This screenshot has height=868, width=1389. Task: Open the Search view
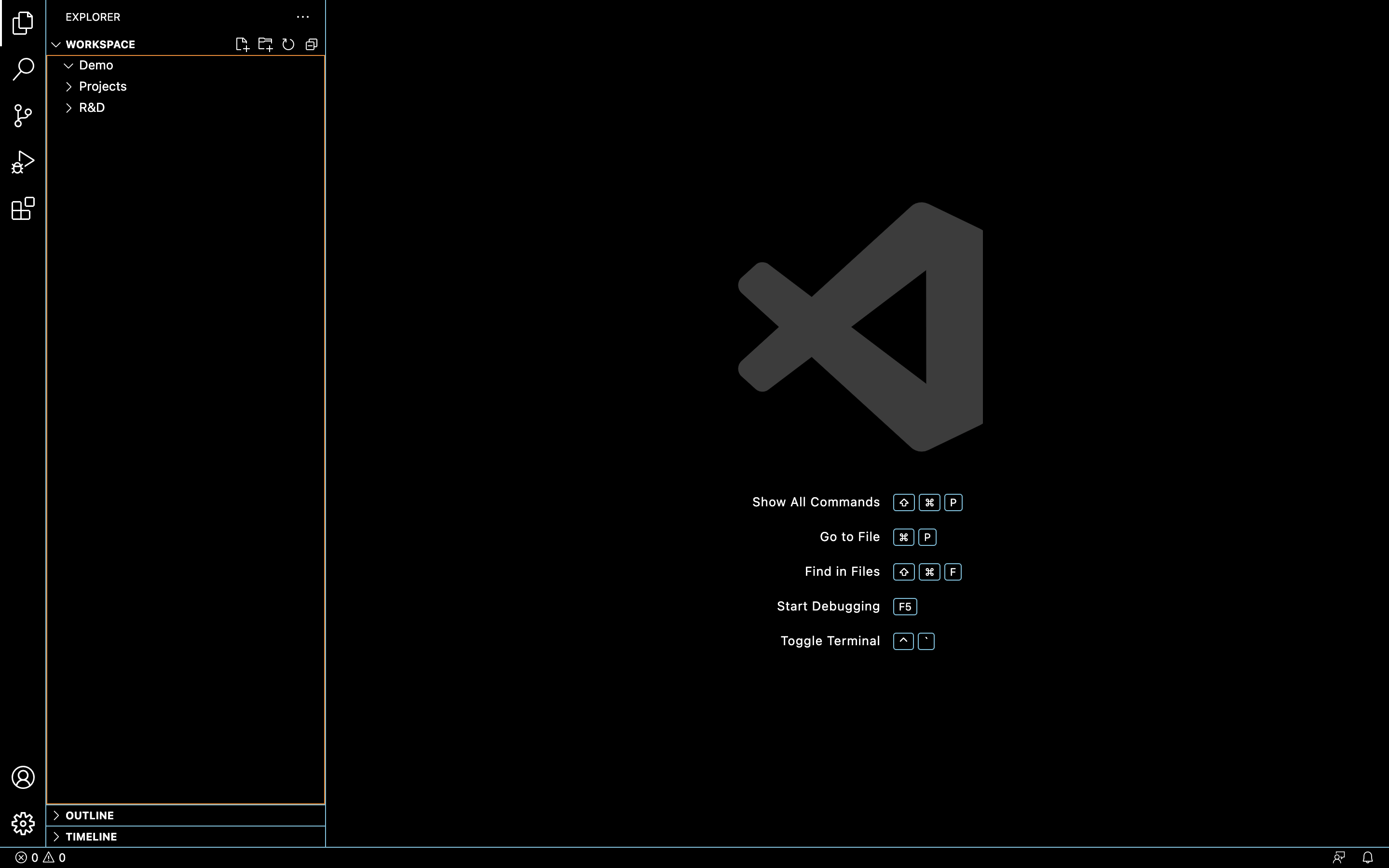pyautogui.click(x=23, y=69)
